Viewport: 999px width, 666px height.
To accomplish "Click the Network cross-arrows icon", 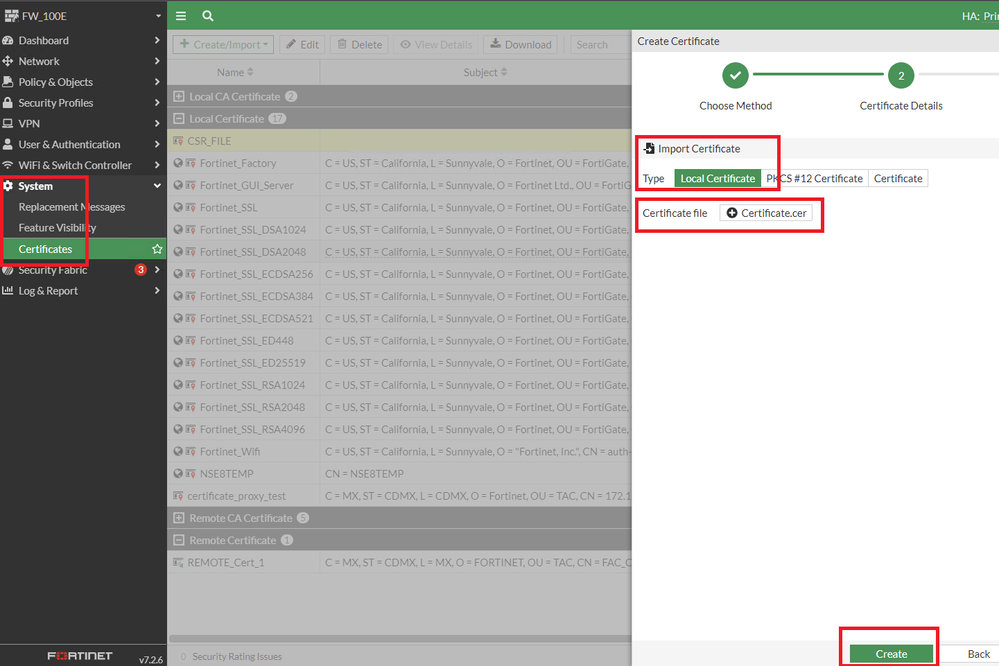I will click(8, 61).
